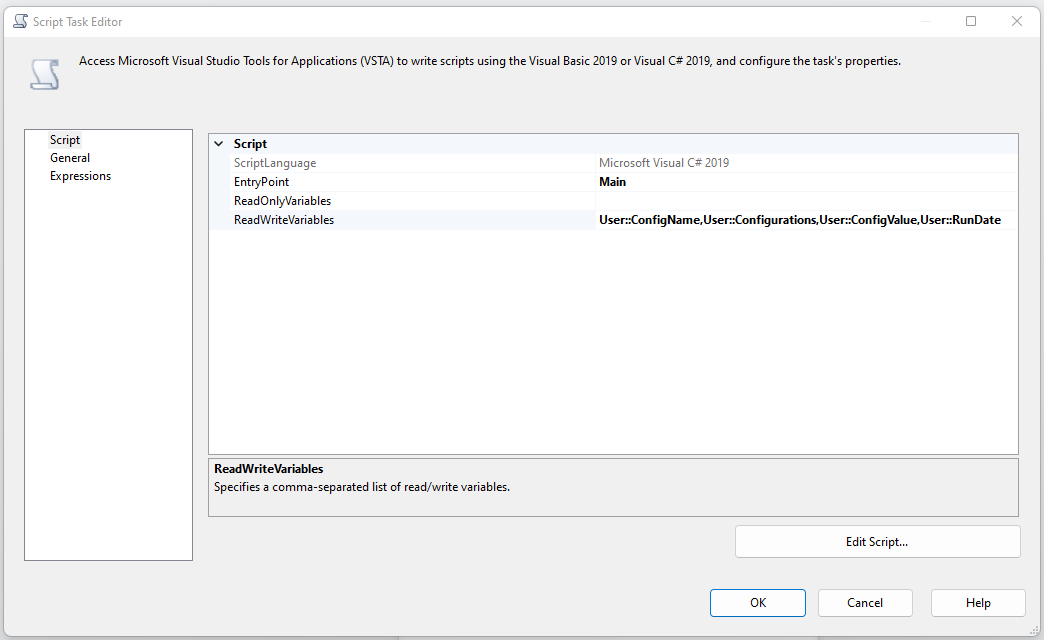Select the EntryPoint property label
This screenshot has height=640, width=1044.
tap(261, 182)
